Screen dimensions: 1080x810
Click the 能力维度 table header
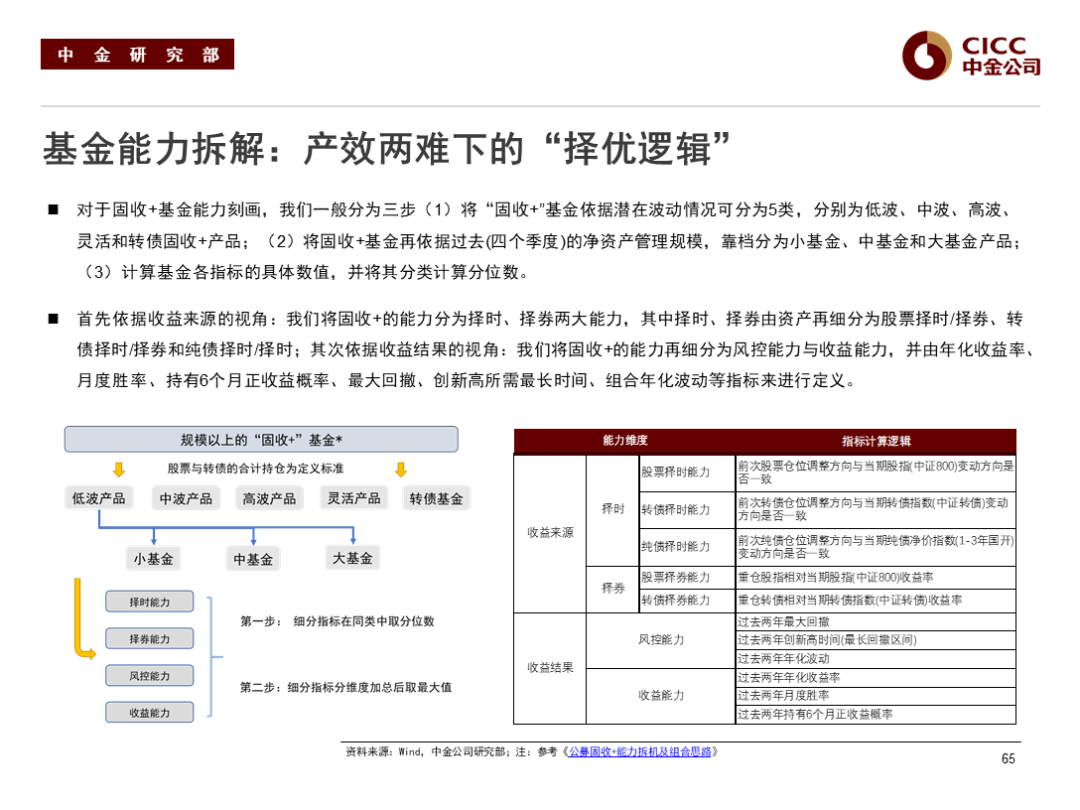(x=625, y=441)
